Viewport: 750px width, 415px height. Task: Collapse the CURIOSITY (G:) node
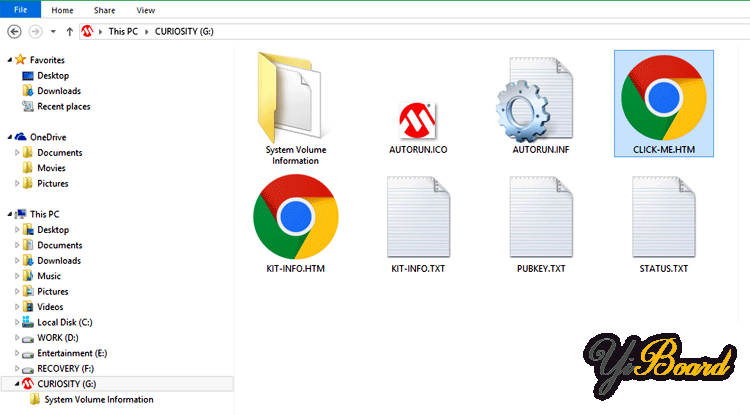[x=17, y=384]
